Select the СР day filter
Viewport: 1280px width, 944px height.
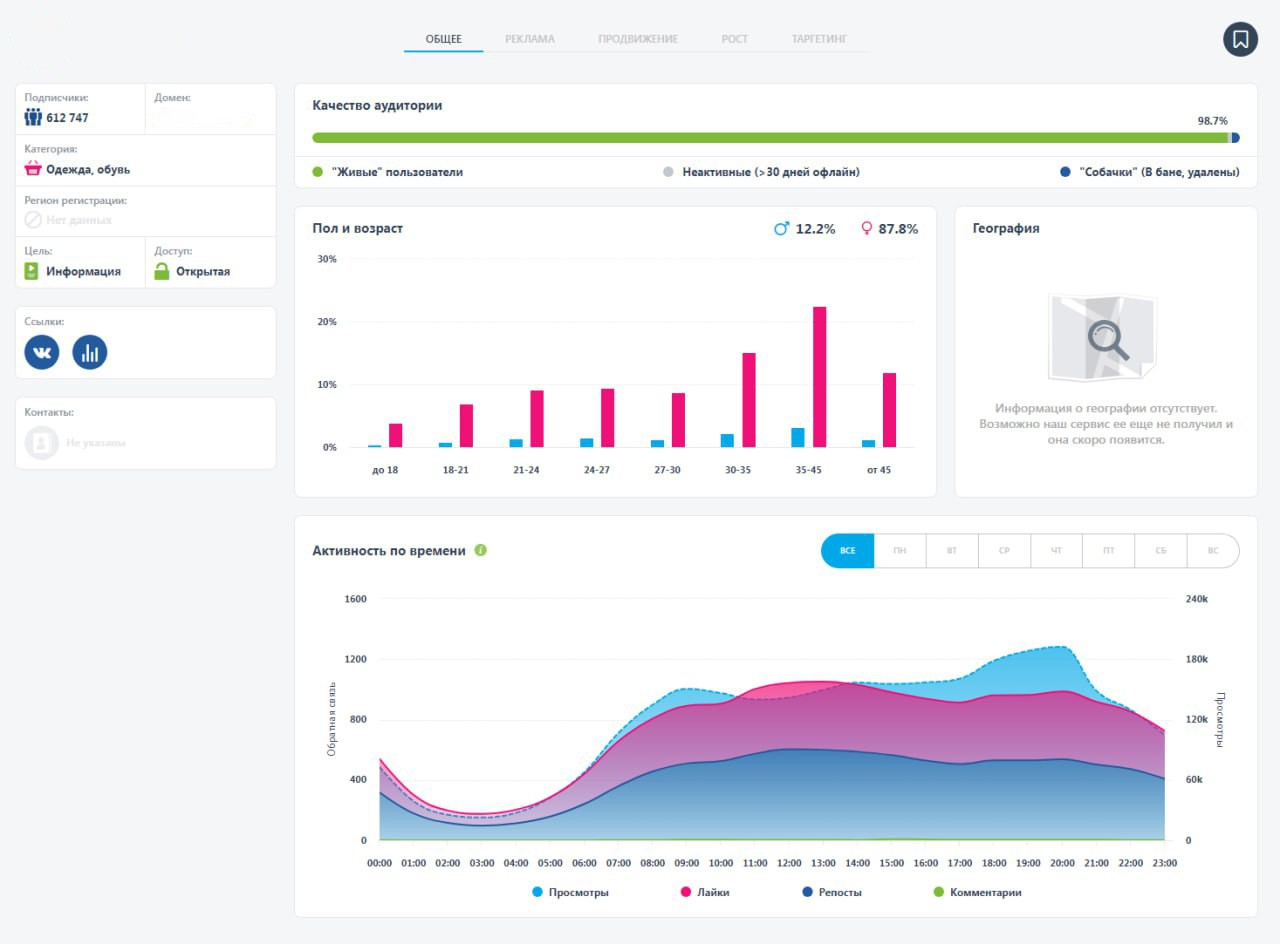[x=1004, y=551]
